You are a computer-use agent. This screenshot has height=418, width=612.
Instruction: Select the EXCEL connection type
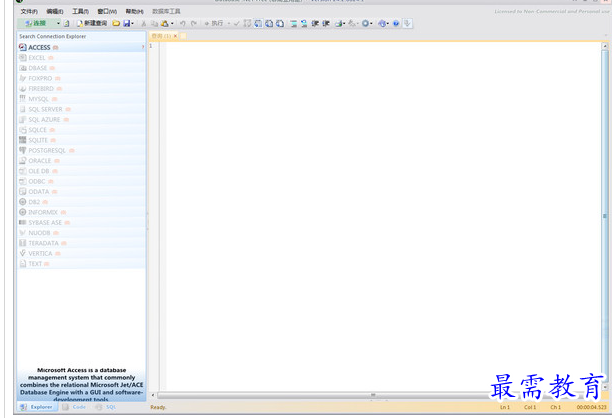click(81, 58)
